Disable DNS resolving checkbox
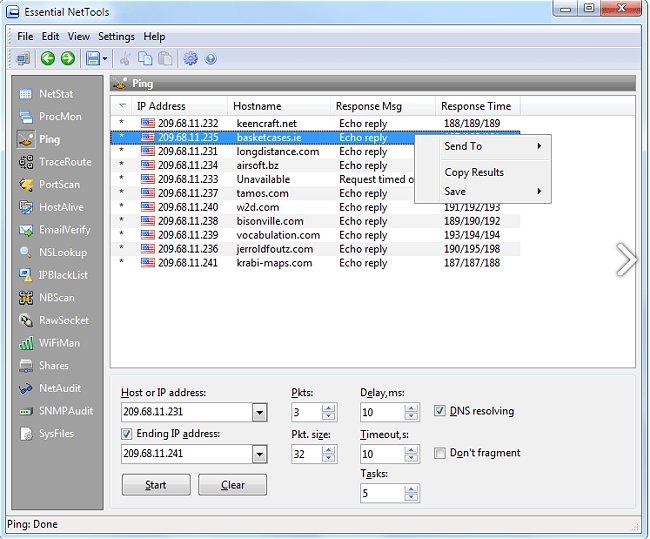650x539 pixels. click(x=439, y=411)
